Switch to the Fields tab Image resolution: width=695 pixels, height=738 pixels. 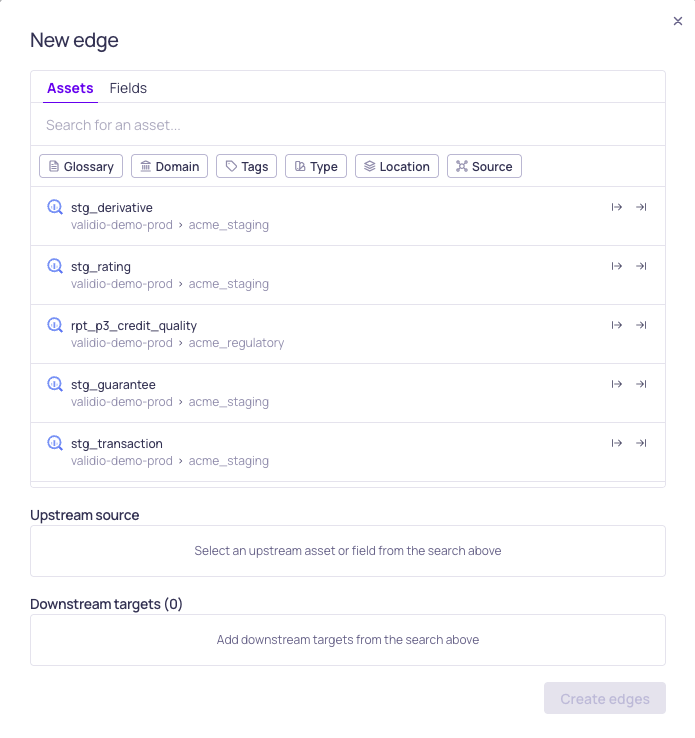point(128,88)
